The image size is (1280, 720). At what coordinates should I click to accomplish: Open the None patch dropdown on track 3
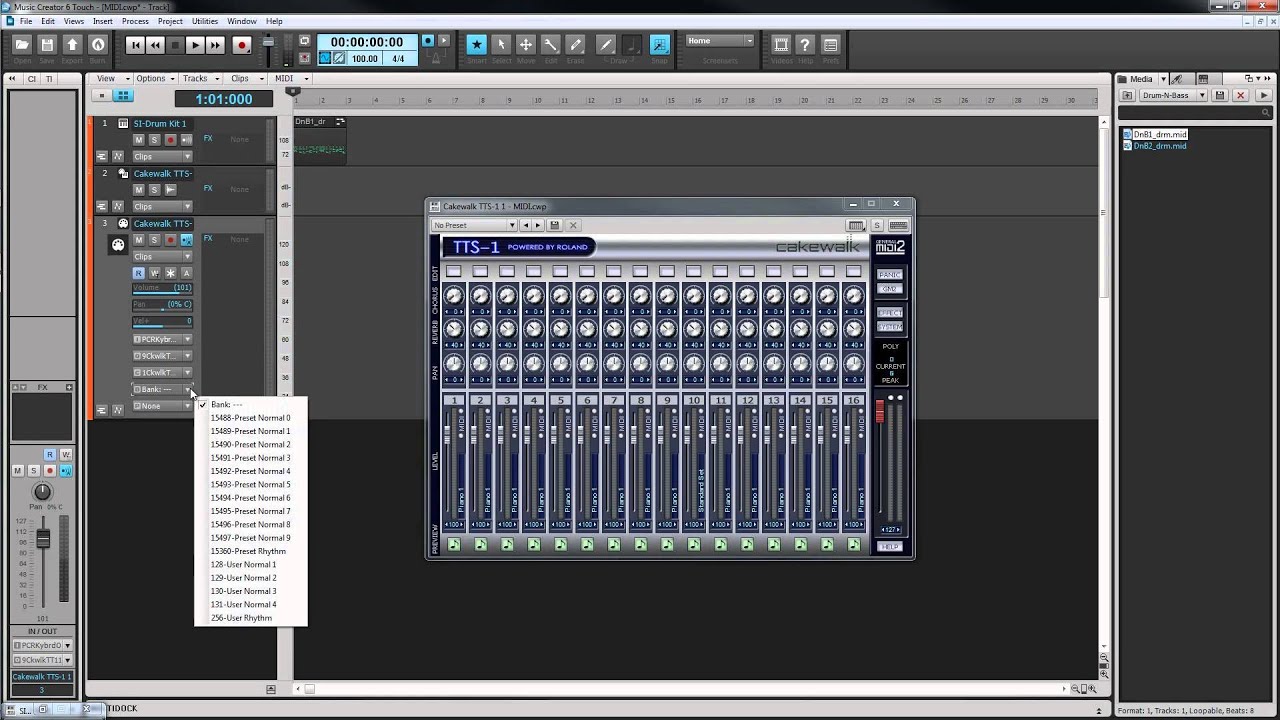click(x=162, y=406)
